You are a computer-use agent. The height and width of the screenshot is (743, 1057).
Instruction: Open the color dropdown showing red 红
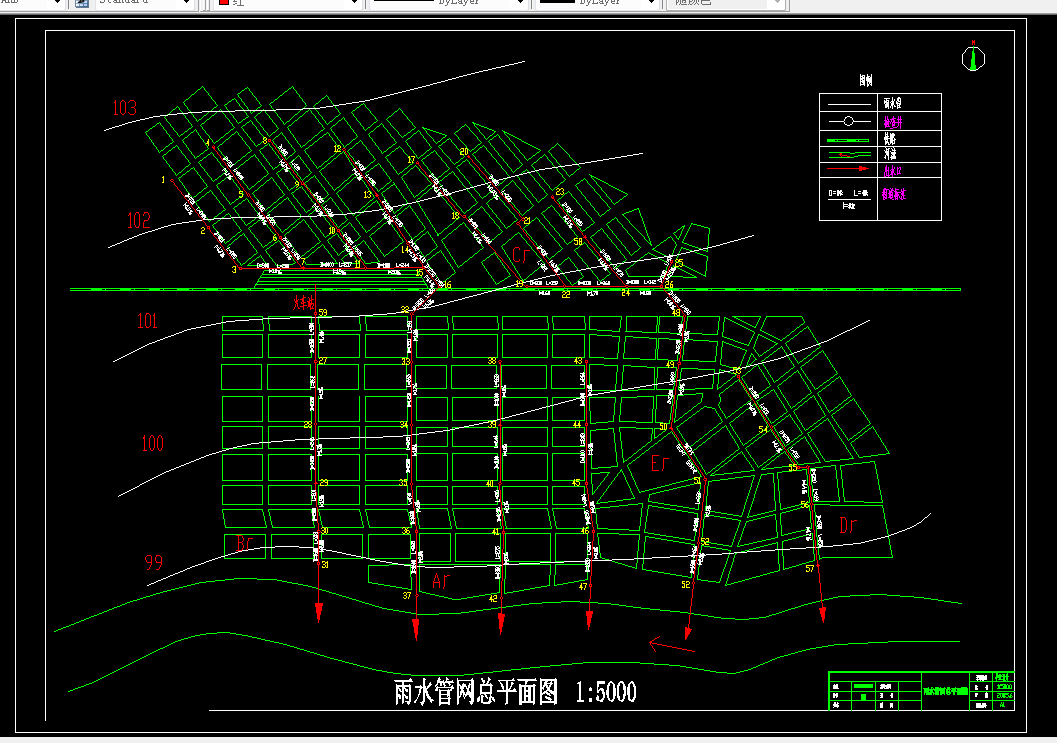coord(289,3)
